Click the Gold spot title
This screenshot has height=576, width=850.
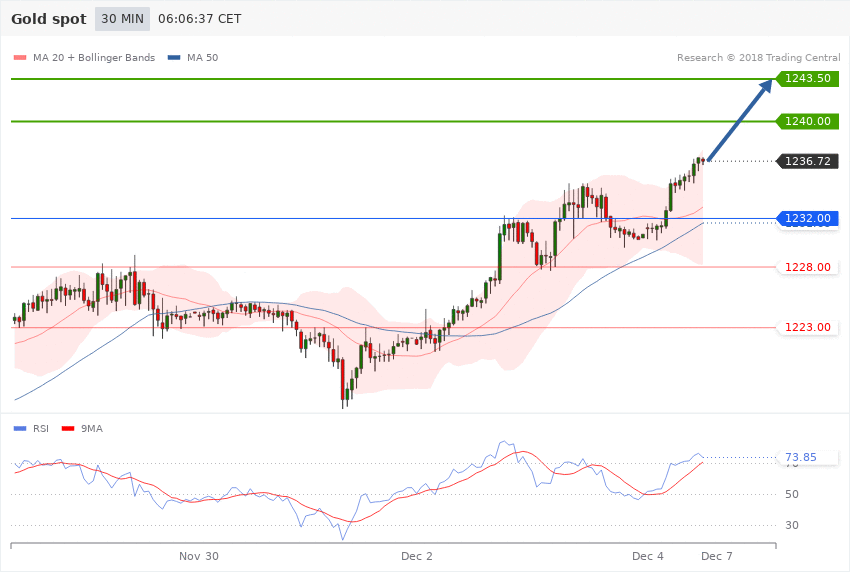coord(49,19)
